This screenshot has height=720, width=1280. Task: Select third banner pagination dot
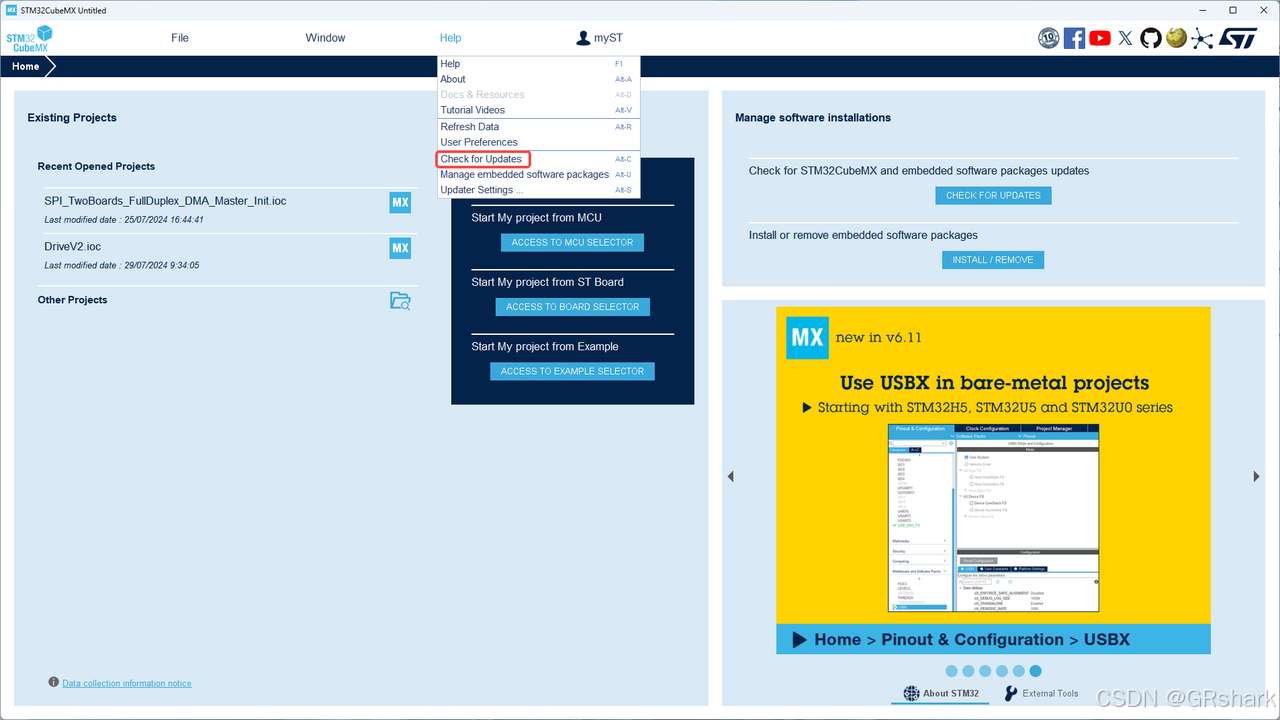tap(985, 671)
